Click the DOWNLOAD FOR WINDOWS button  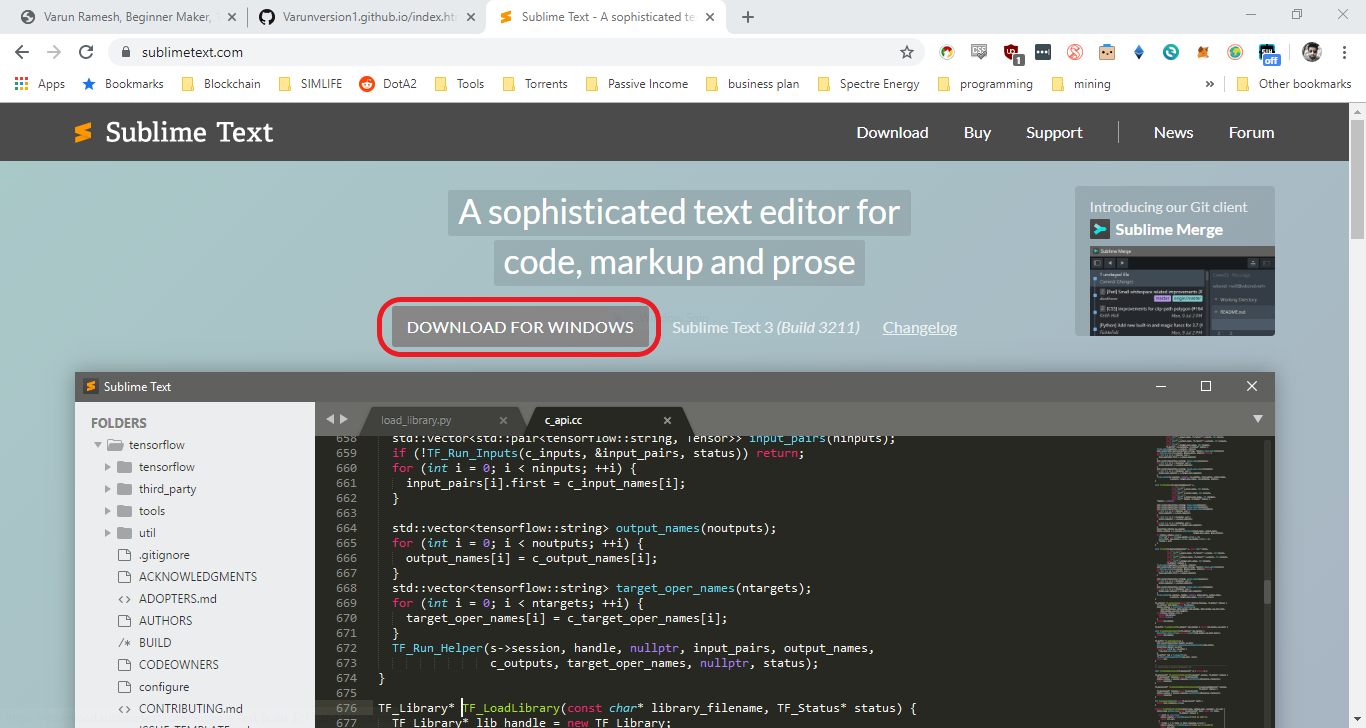520,327
